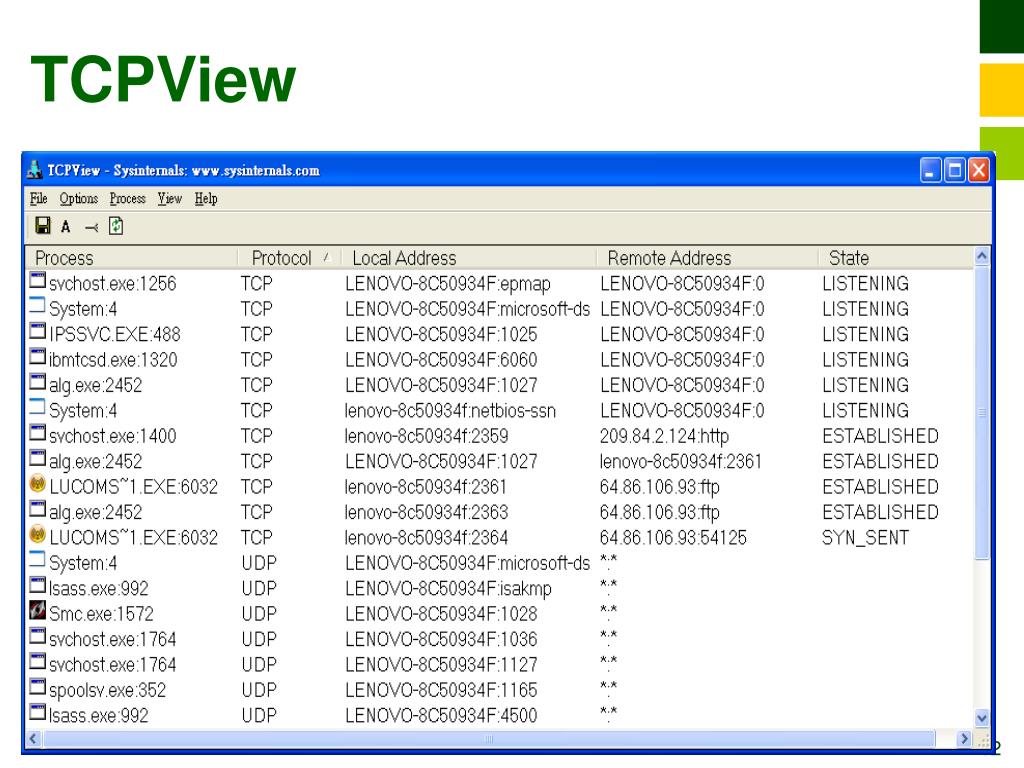Click the horizontal scrollbar right arrow

[963, 739]
